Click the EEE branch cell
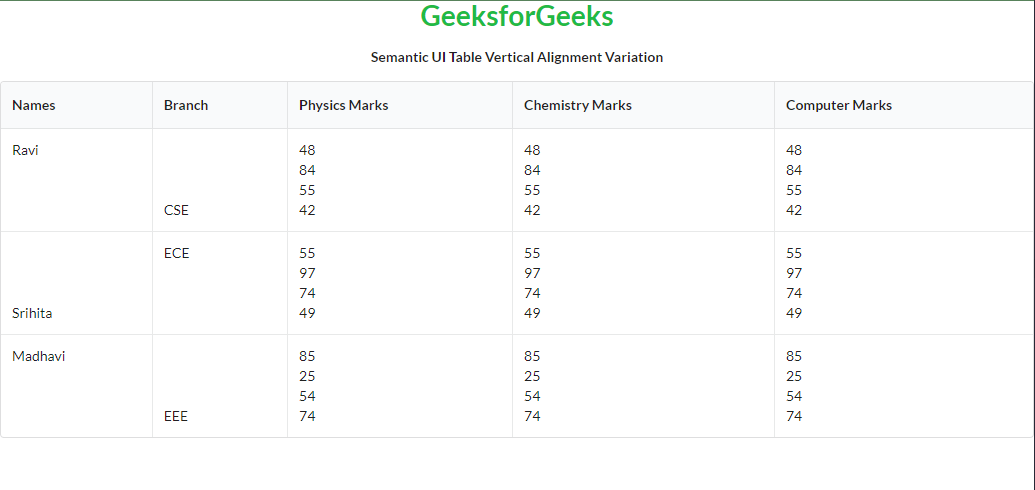 [176, 416]
